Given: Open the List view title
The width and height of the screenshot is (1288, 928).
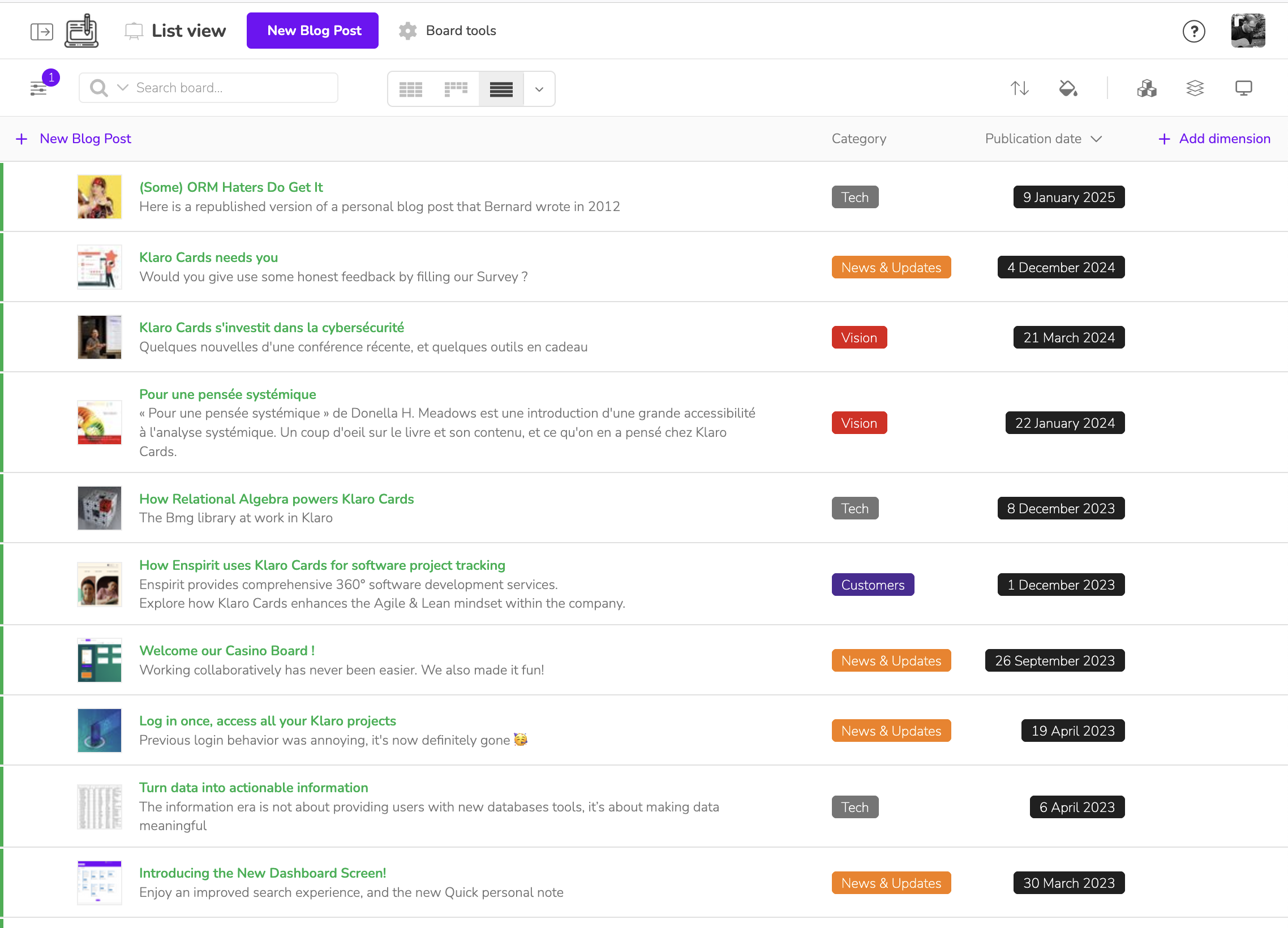Looking at the screenshot, I should (x=188, y=31).
